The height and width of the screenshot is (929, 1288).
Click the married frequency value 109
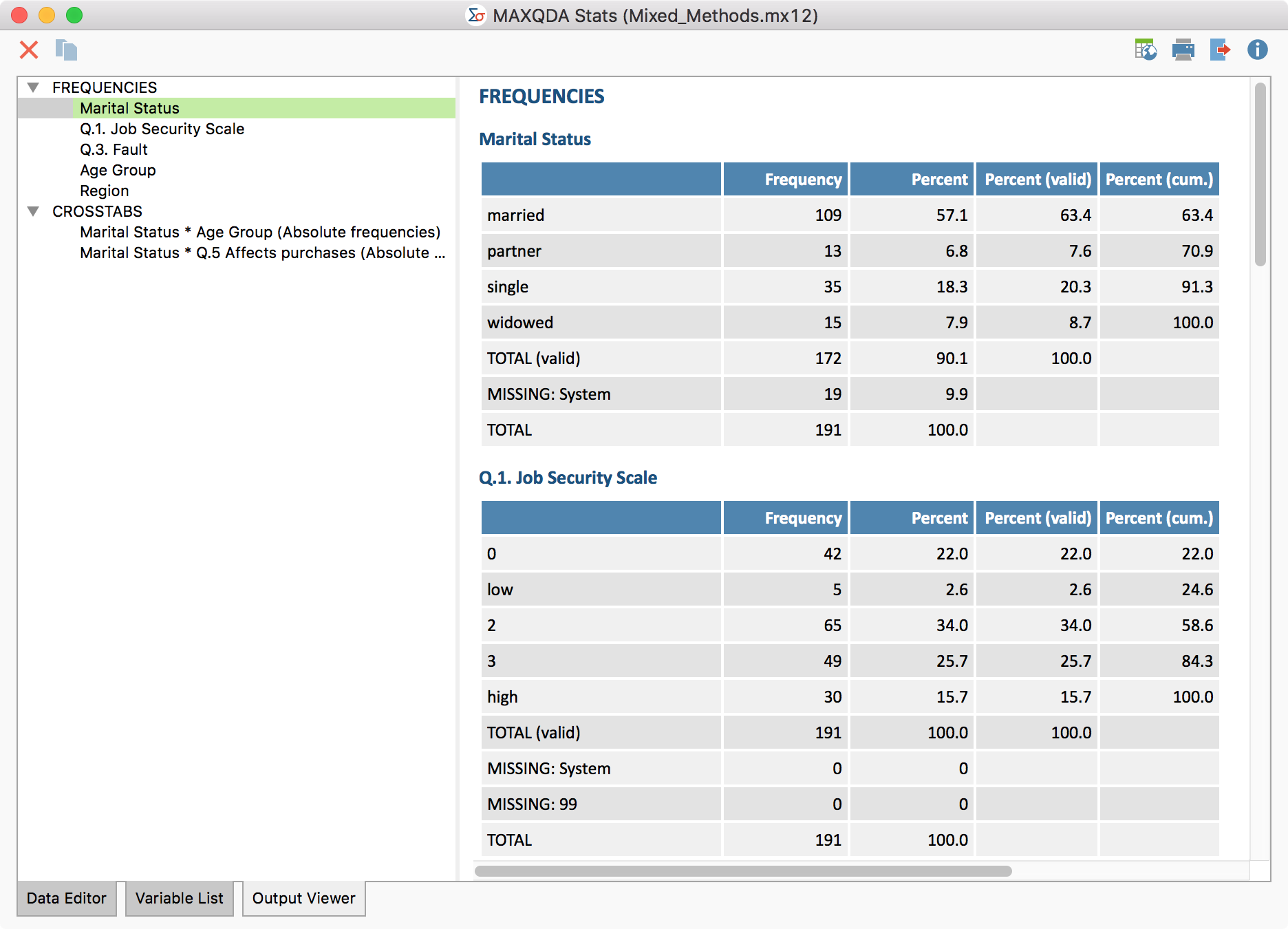[828, 215]
